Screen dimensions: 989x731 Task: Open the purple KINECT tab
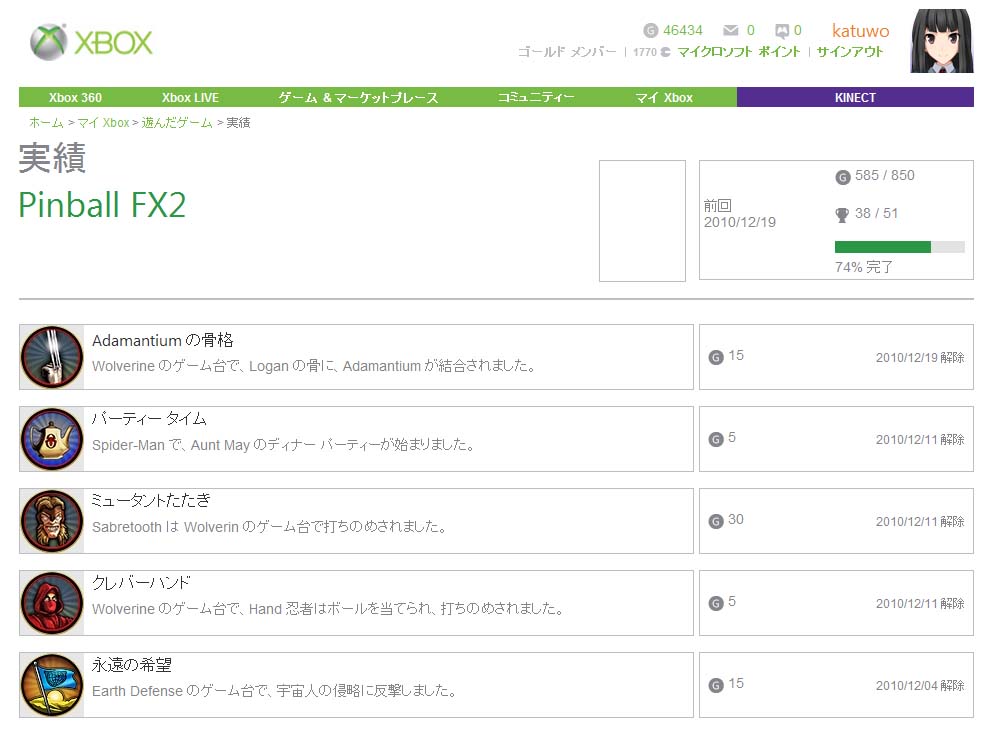point(855,97)
